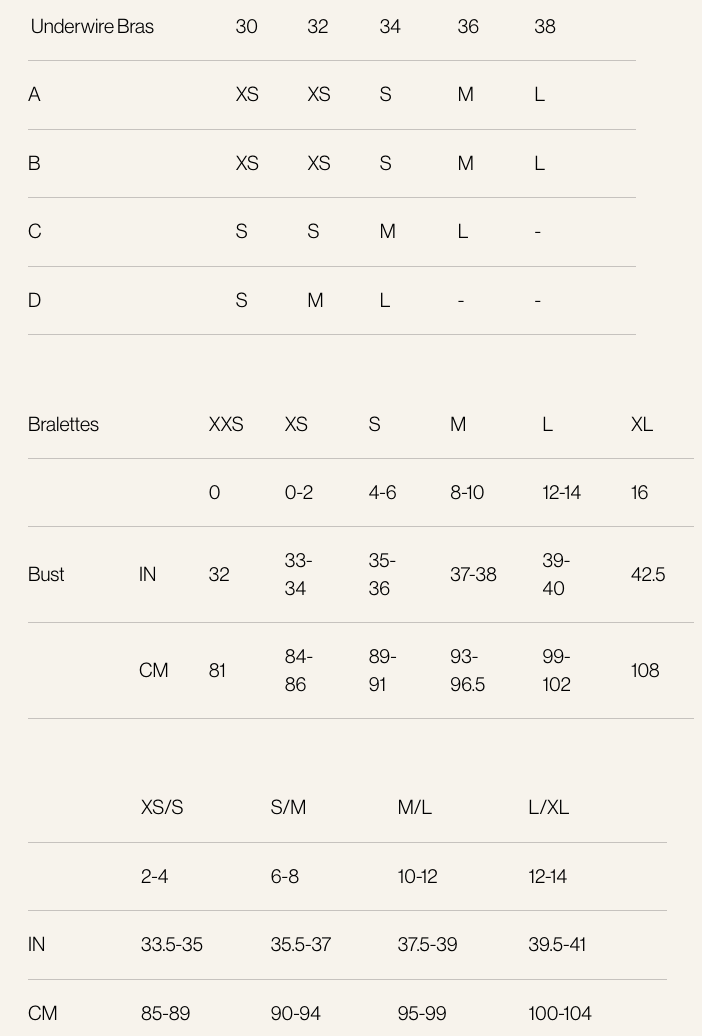Click the "Underwire Bras" table heading
702x1036 pixels.
(x=92, y=27)
